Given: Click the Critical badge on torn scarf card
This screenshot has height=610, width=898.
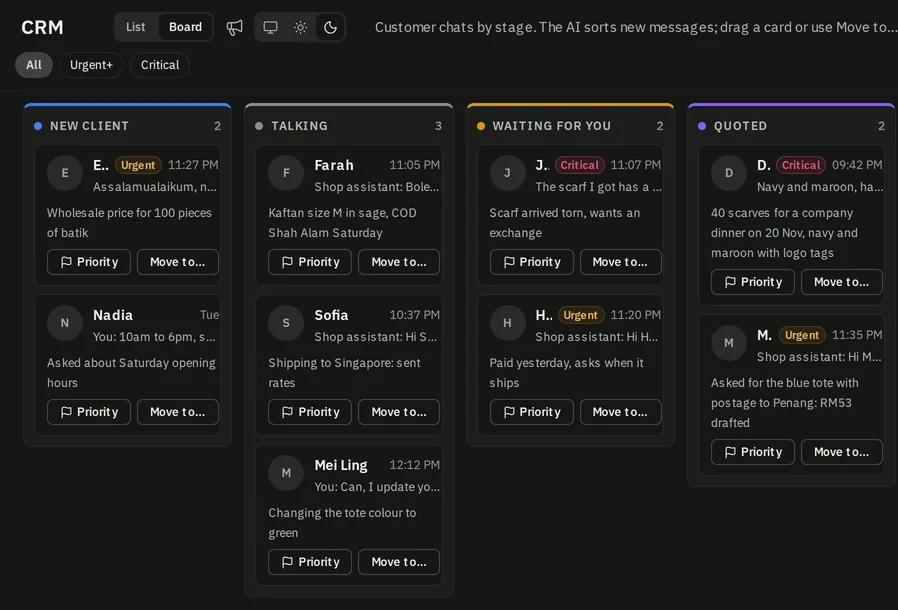Looking at the screenshot, I should click(580, 165).
